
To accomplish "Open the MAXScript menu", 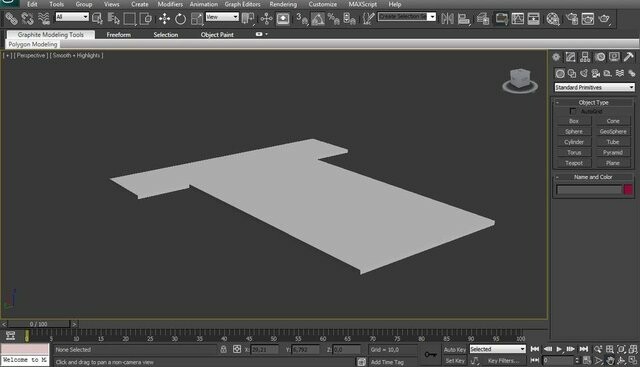I will (362, 4).
